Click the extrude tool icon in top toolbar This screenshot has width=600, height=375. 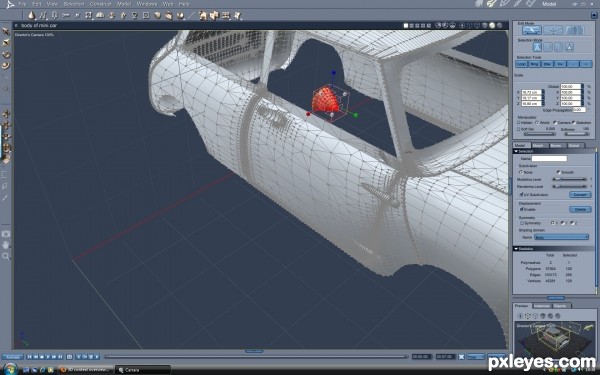pyautogui.click(x=54, y=15)
